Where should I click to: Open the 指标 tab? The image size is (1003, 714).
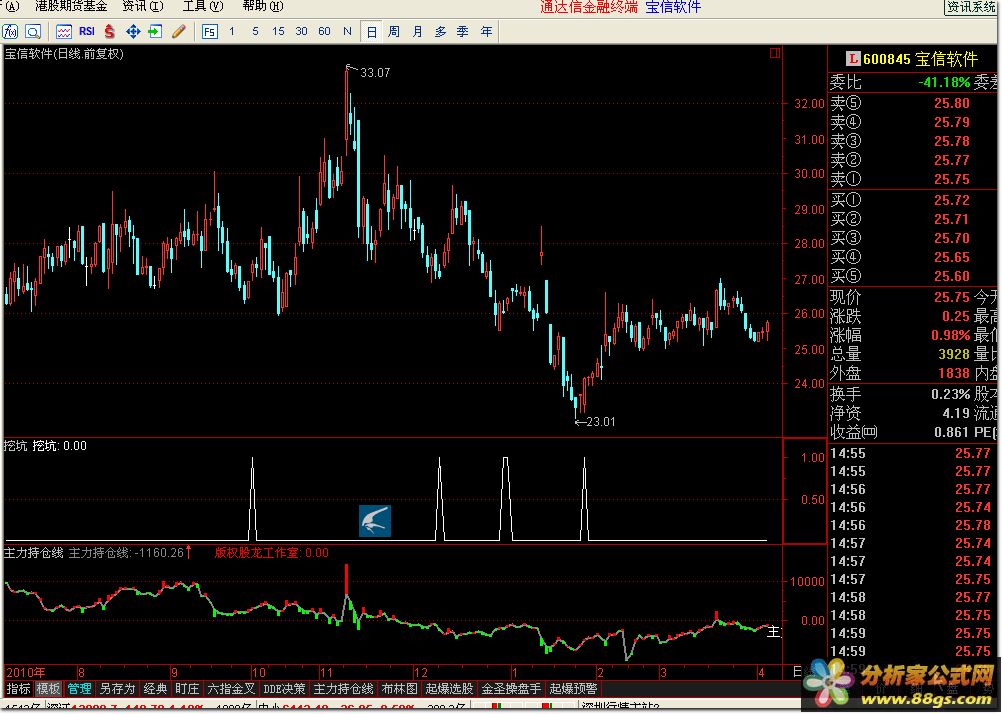19,689
